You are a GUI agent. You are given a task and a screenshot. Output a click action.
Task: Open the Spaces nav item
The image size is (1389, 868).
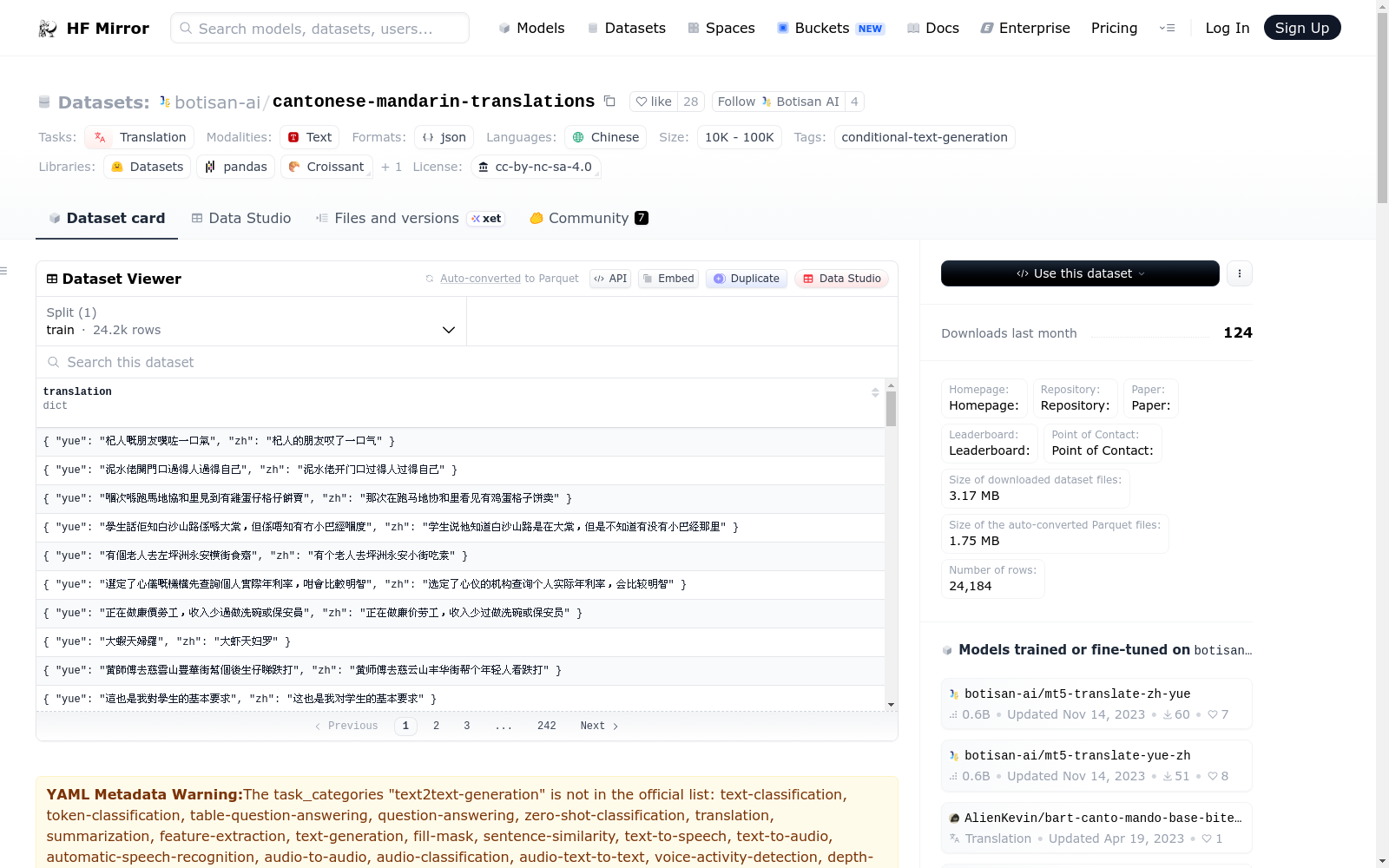coord(721,28)
